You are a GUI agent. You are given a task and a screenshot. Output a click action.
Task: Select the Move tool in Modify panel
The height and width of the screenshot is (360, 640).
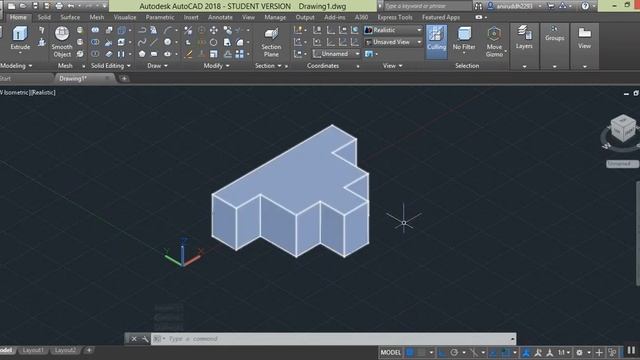tap(213, 30)
